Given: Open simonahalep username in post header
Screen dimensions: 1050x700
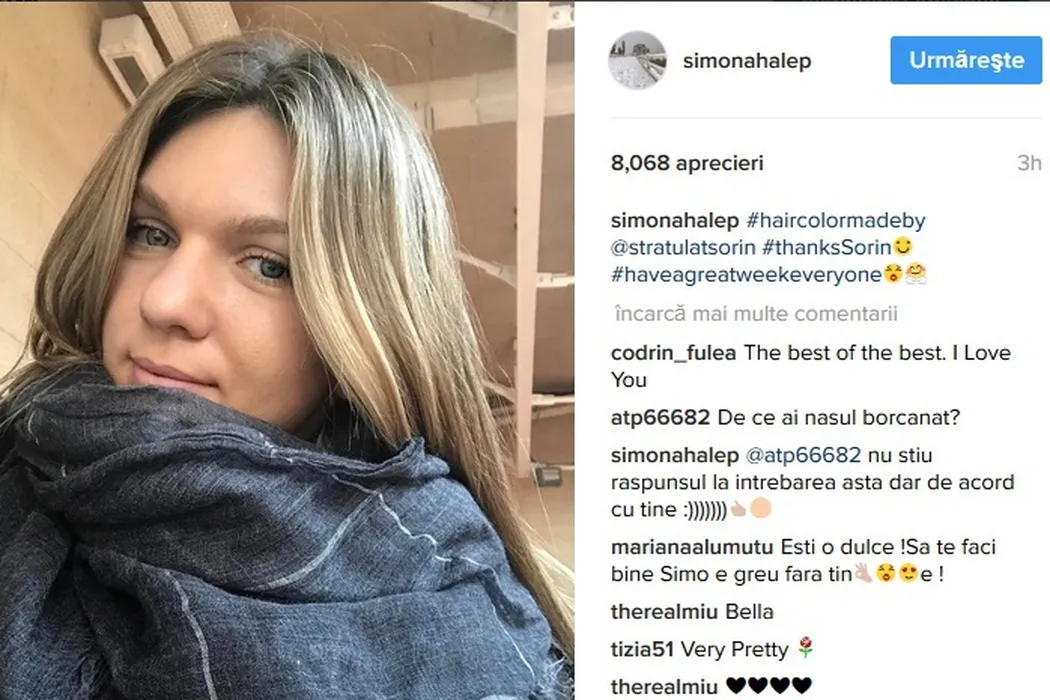Looking at the screenshot, I should click(747, 60).
